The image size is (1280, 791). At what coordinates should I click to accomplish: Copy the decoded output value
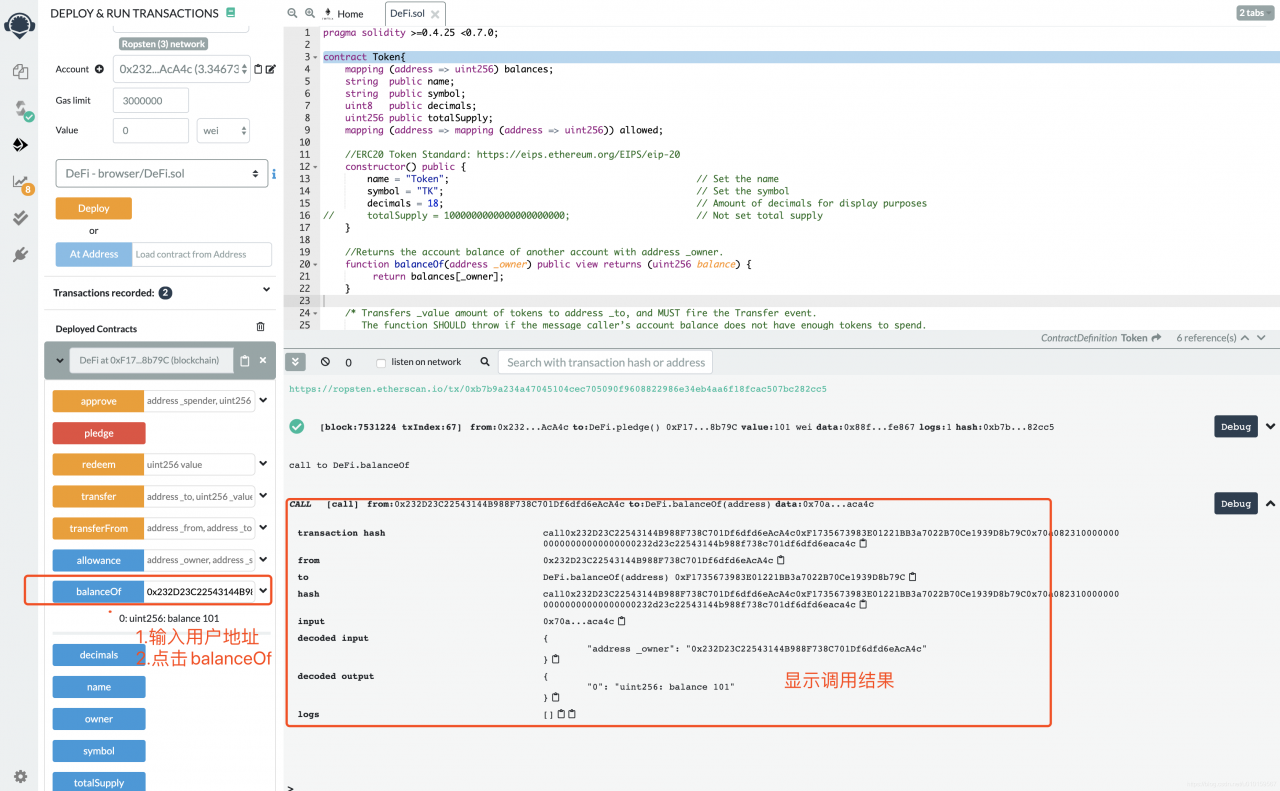pos(556,696)
